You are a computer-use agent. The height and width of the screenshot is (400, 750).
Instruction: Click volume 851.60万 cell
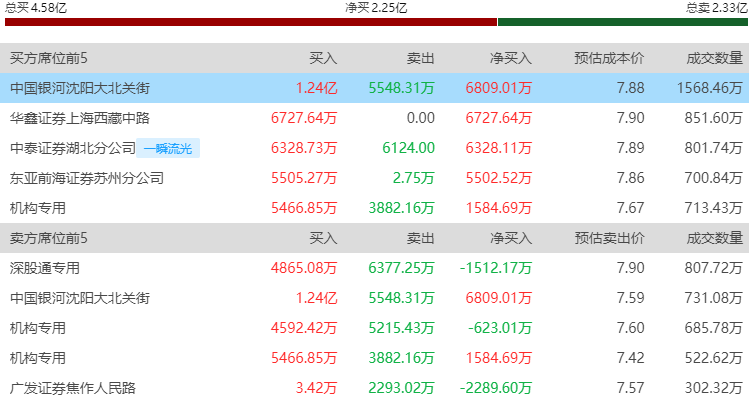pos(714,118)
